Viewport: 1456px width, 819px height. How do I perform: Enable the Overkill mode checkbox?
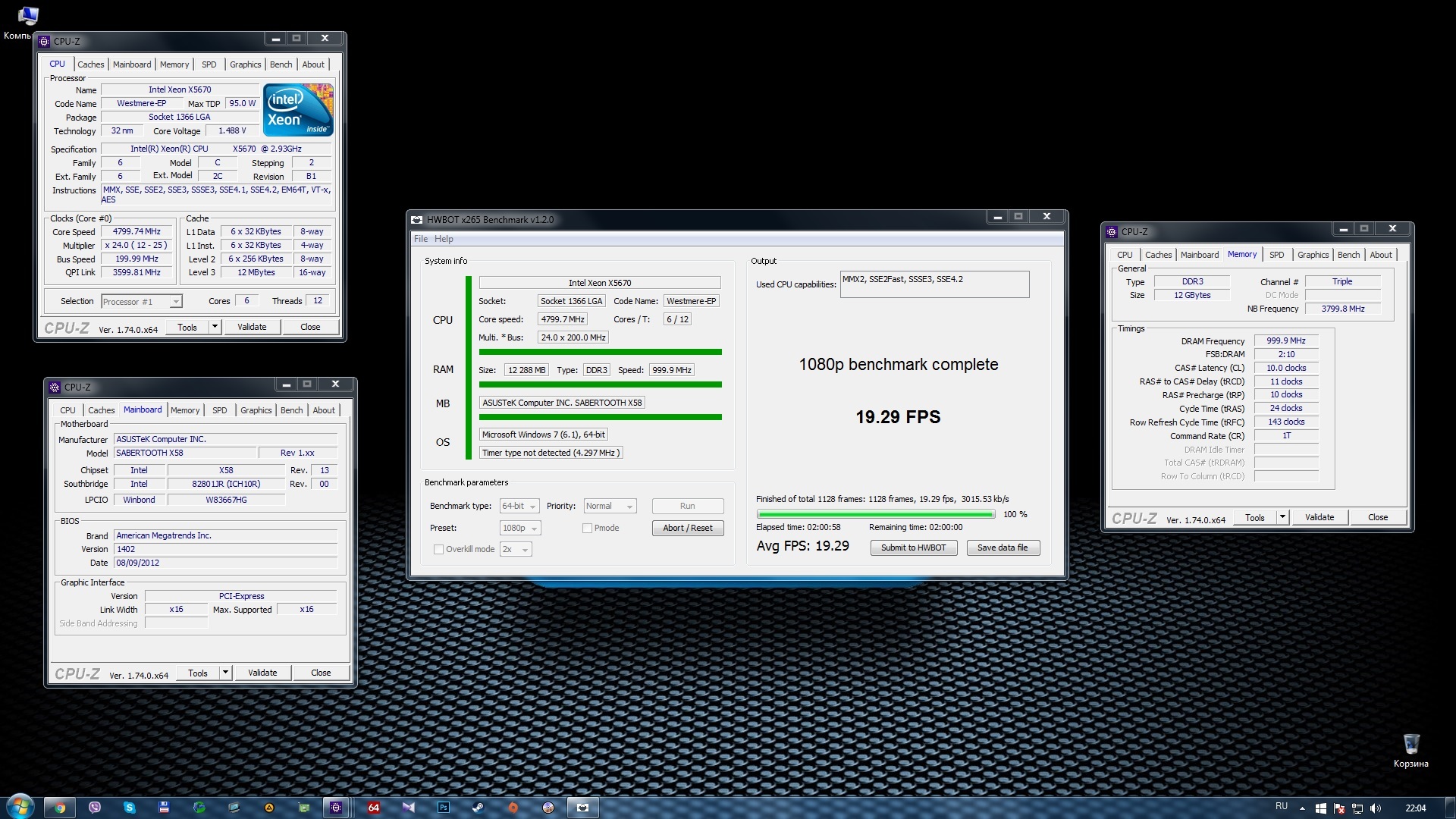438,550
